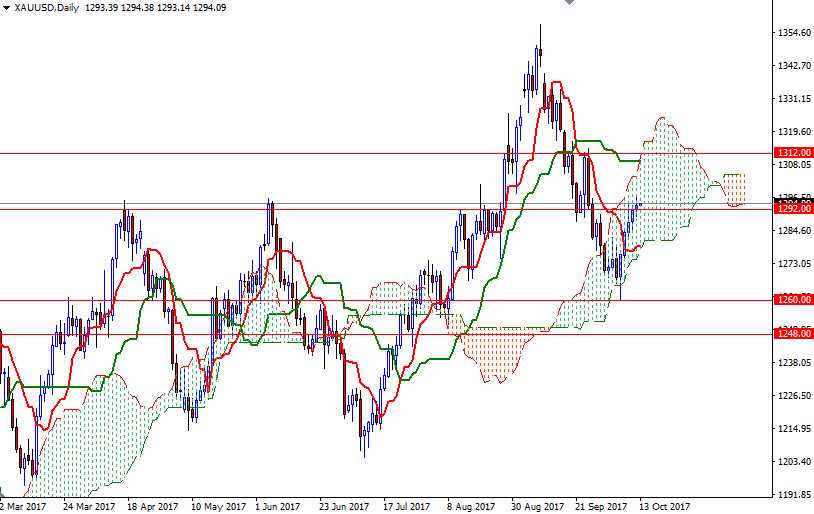Viewport: 814px width, 514px height.
Task: Click the 1191.85 price axis value
Action: click(794, 494)
